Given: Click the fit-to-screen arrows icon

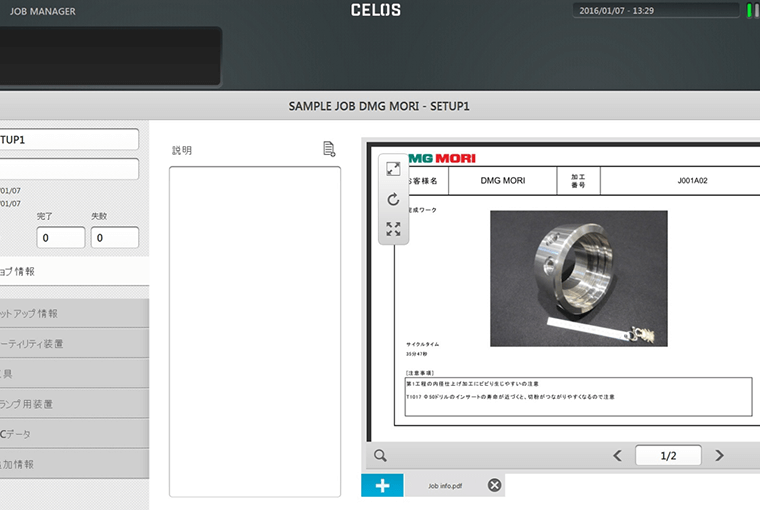Looking at the screenshot, I should (x=393, y=229).
